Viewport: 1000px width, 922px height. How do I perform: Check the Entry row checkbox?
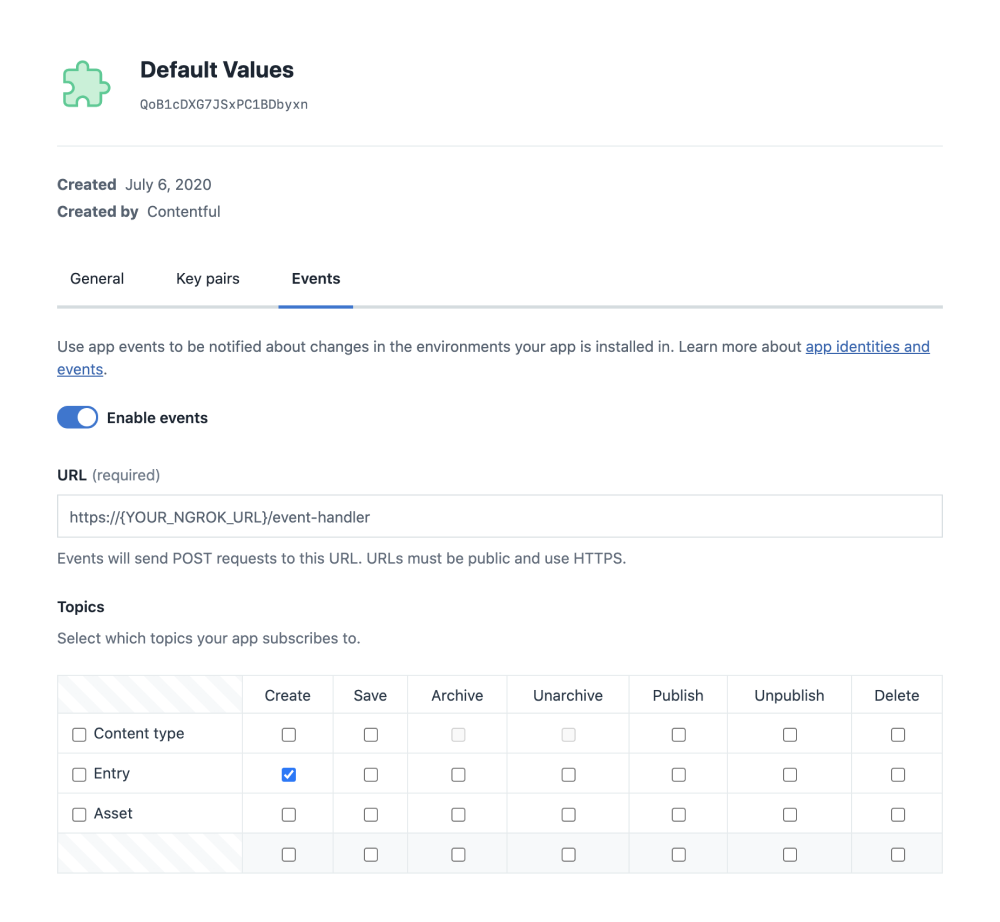coord(79,774)
